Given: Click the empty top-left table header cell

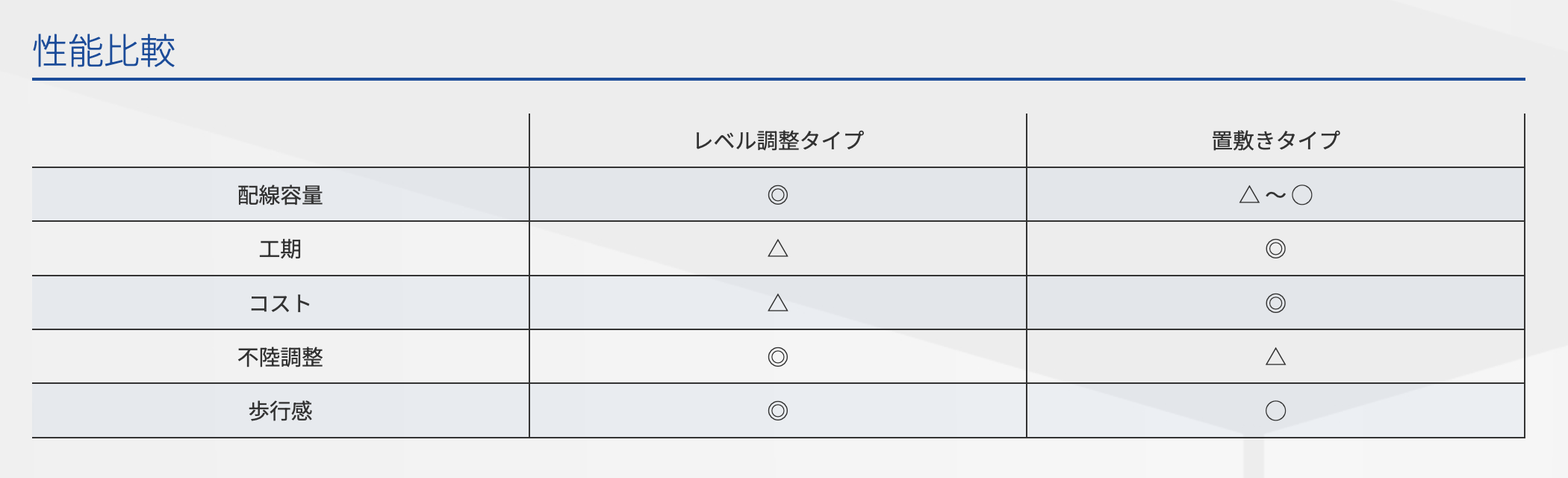Looking at the screenshot, I should coord(280,140).
